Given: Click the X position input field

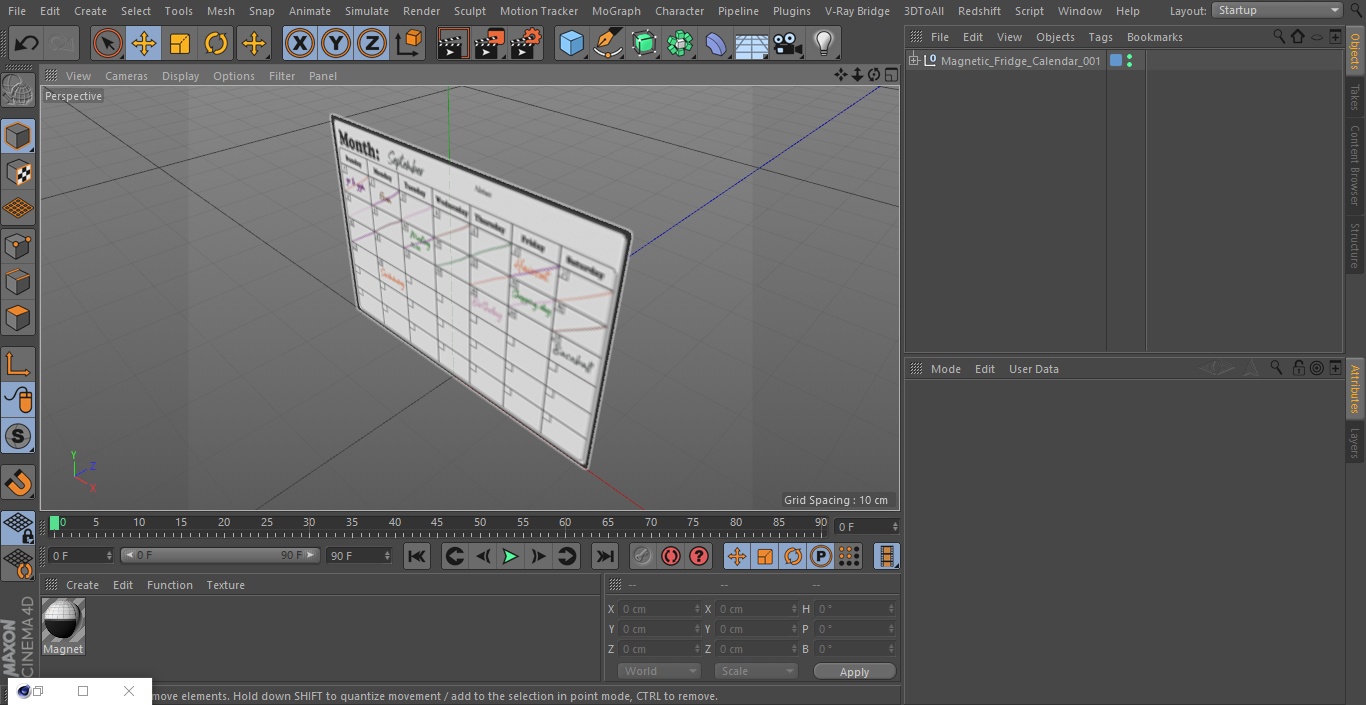Looking at the screenshot, I should [x=658, y=609].
